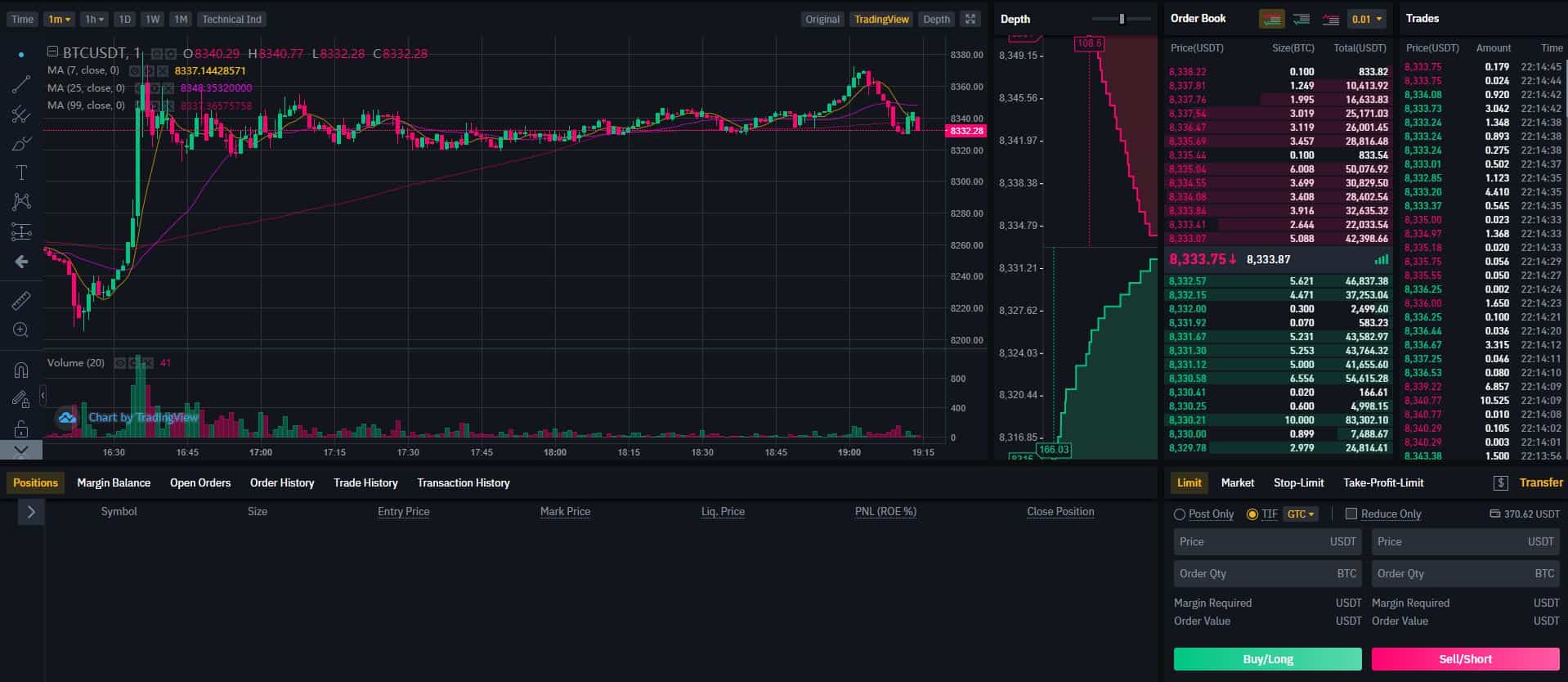Open fullscreen chart view icon
Image resolution: width=1568 pixels, height=682 pixels.
pos(970,19)
